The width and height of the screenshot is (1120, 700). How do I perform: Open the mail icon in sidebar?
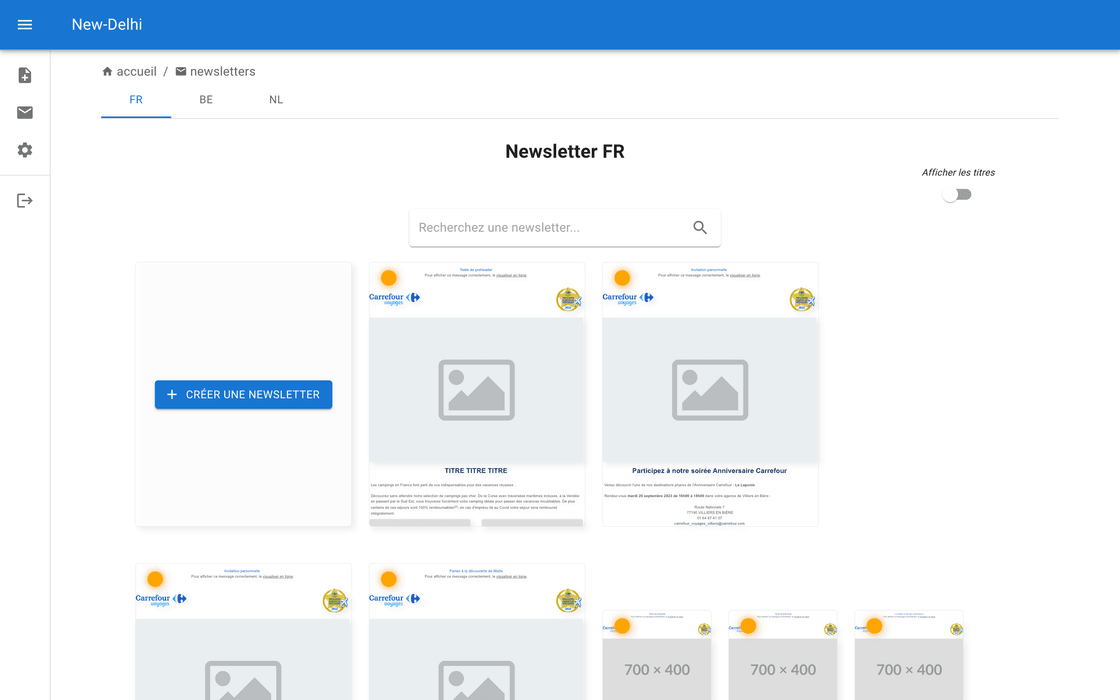tap(25, 112)
